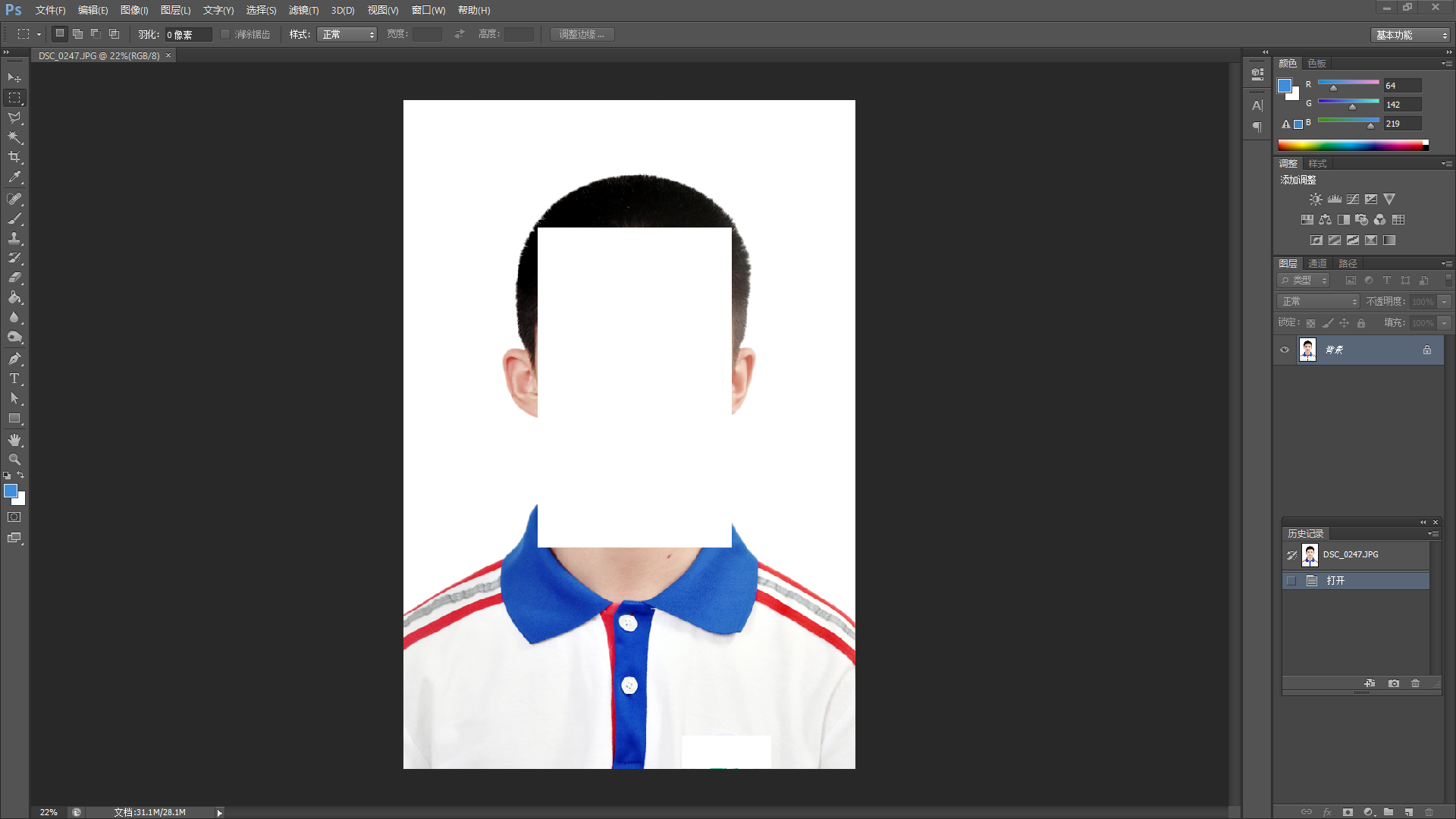Screen dimensions: 1456x819
Task: Open layer filter 类型 dropdown
Action: click(1304, 281)
